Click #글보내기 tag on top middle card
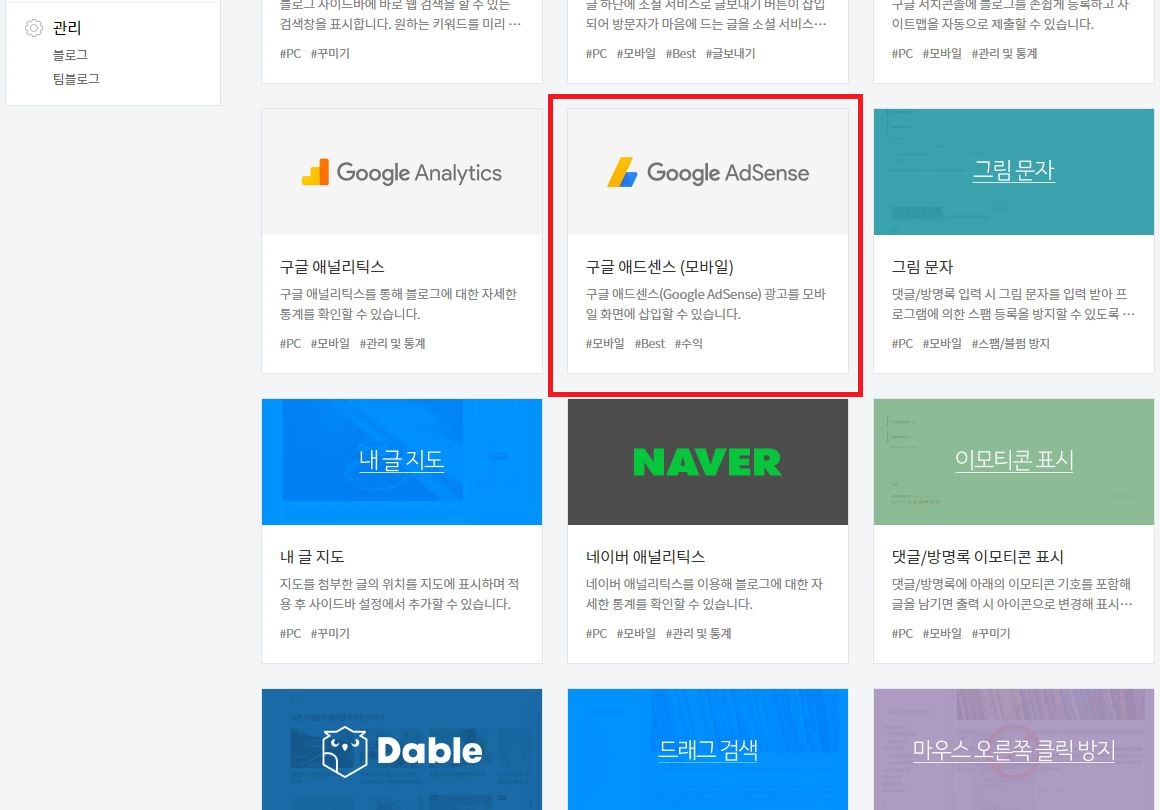This screenshot has width=1160, height=810. point(730,53)
